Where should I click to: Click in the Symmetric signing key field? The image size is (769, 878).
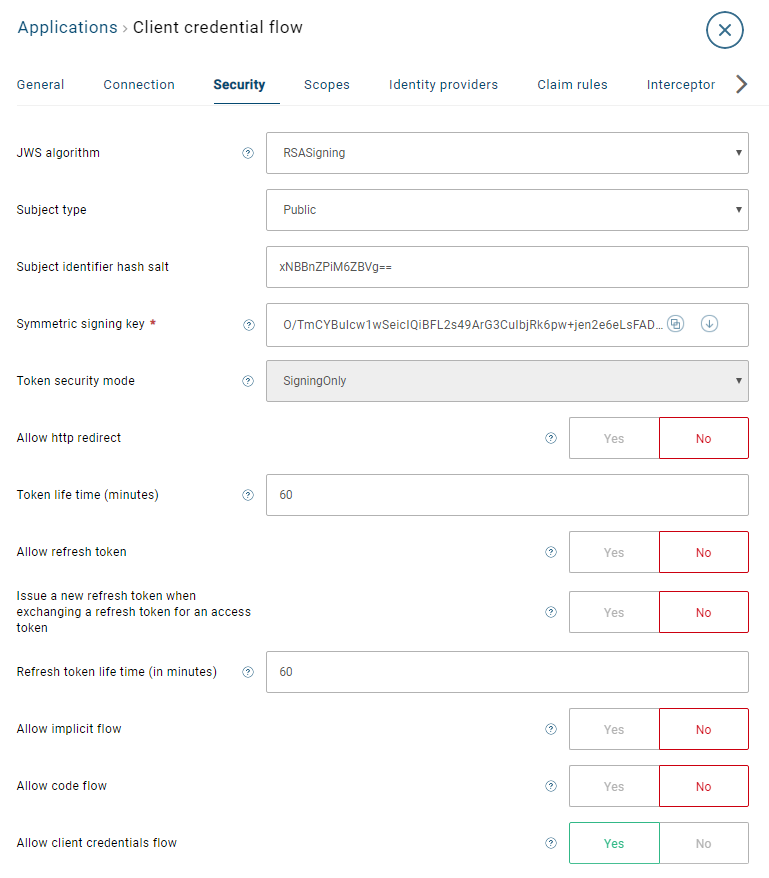pyautogui.click(x=507, y=325)
